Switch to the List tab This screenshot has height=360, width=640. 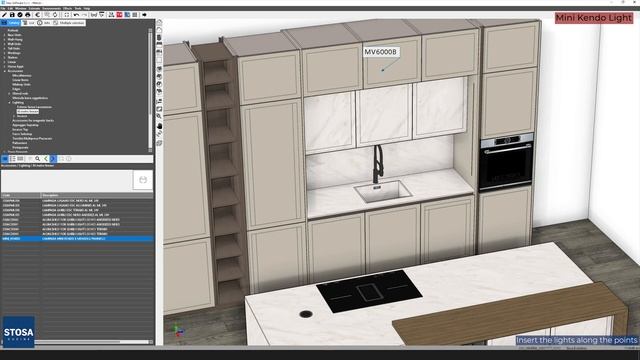(29, 23)
